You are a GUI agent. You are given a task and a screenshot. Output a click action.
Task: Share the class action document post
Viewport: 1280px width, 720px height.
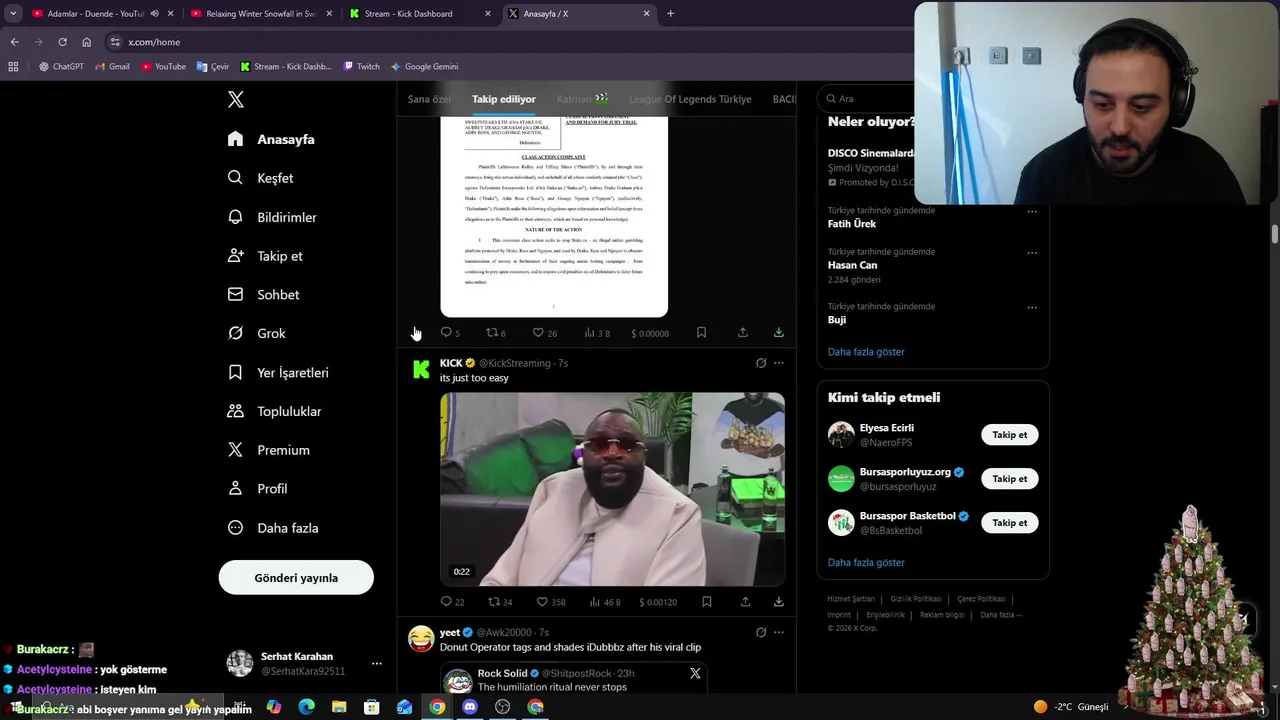[743, 333]
